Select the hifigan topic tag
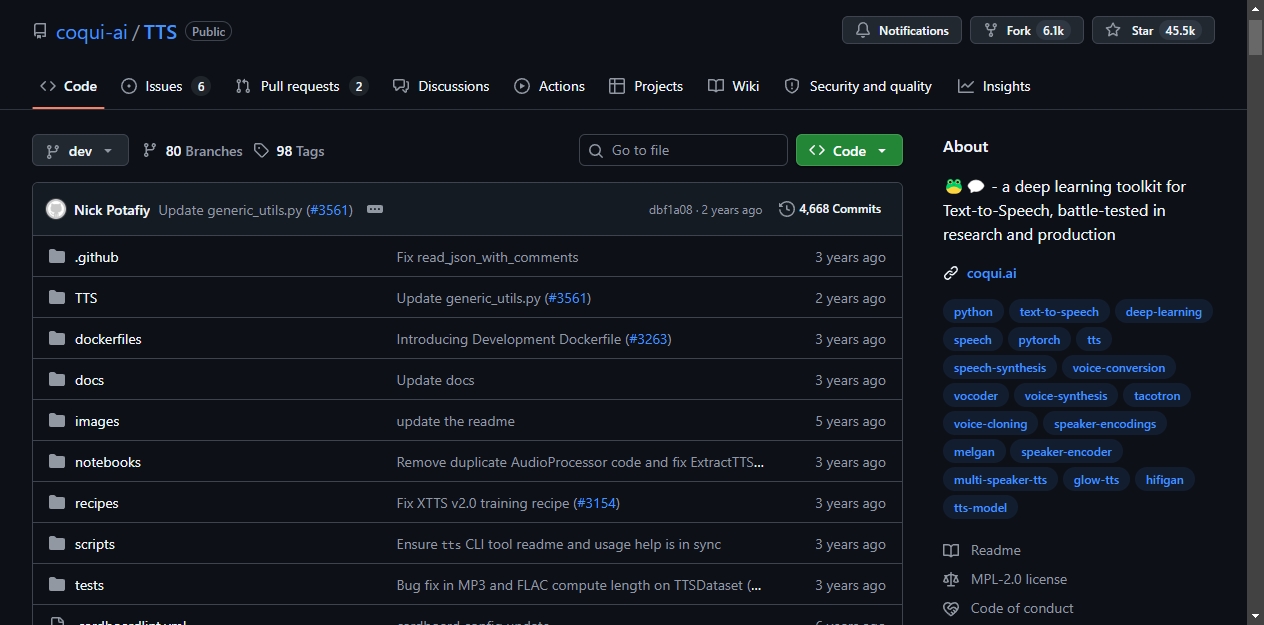The image size is (1264, 625). pyautogui.click(x=1164, y=480)
